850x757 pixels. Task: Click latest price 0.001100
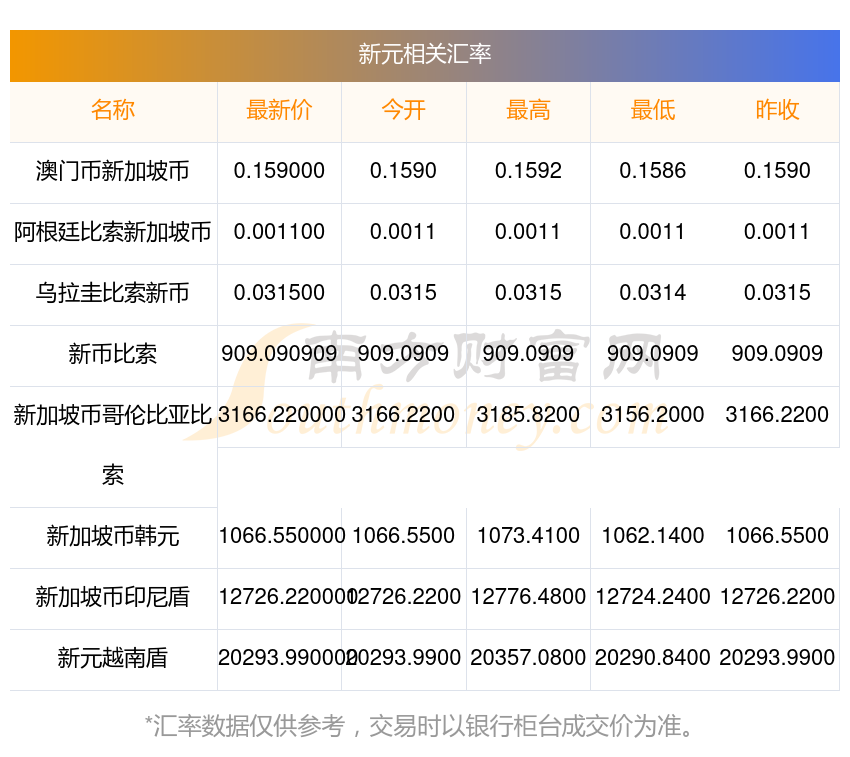[x=279, y=232]
